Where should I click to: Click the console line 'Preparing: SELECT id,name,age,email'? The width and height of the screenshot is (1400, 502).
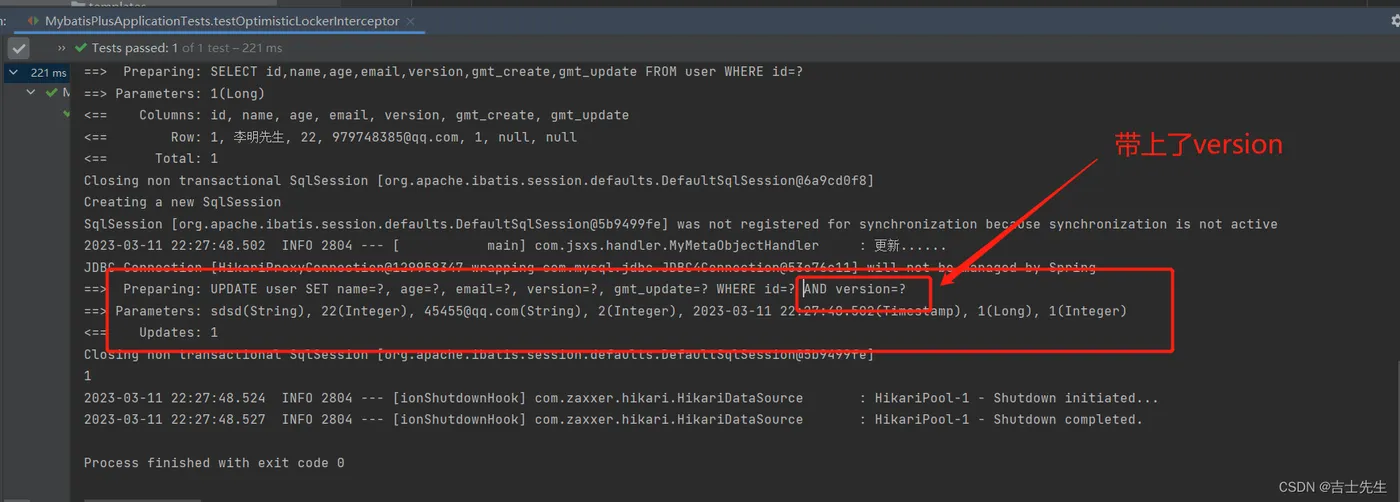pyautogui.click(x=443, y=72)
